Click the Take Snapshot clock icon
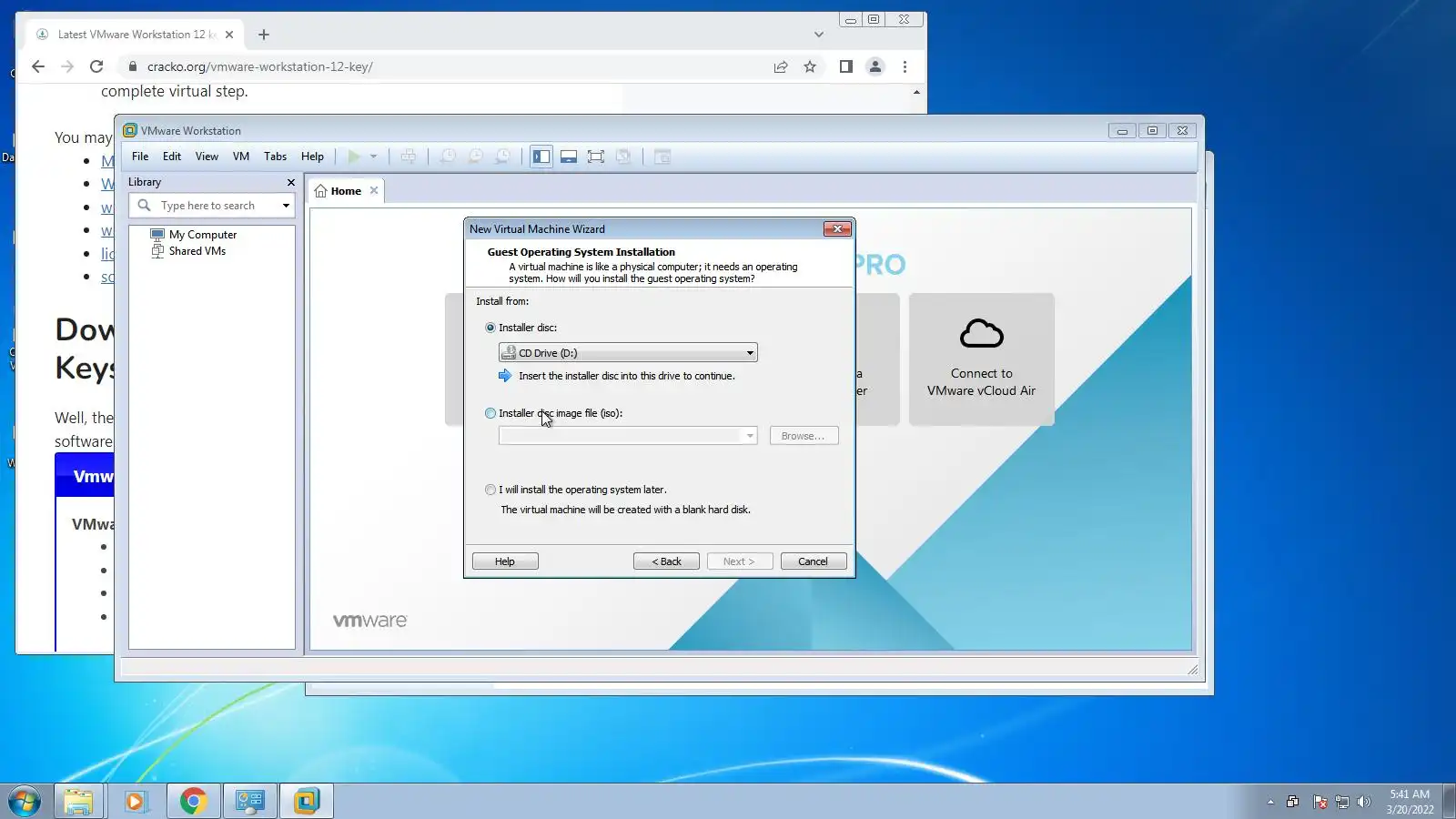This screenshot has height=819, width=1456. pos(448,157)
